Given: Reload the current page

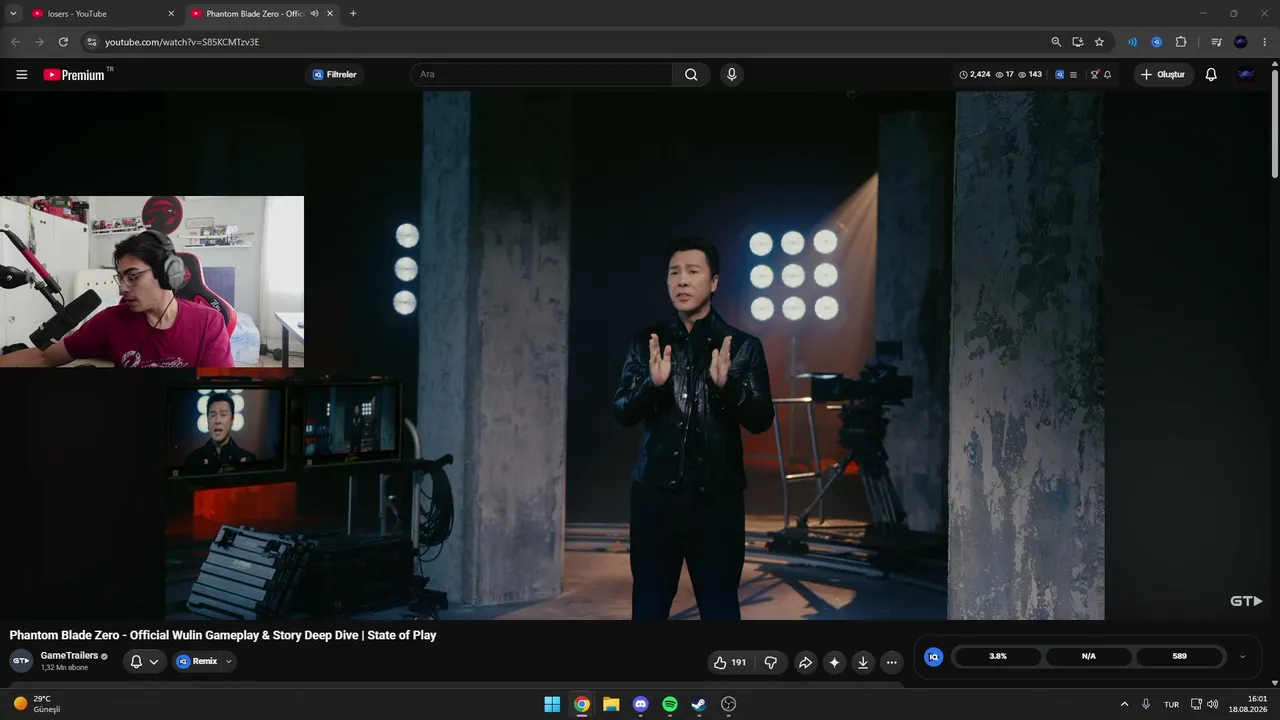Looking at the screenshot, I should point(63,42).
